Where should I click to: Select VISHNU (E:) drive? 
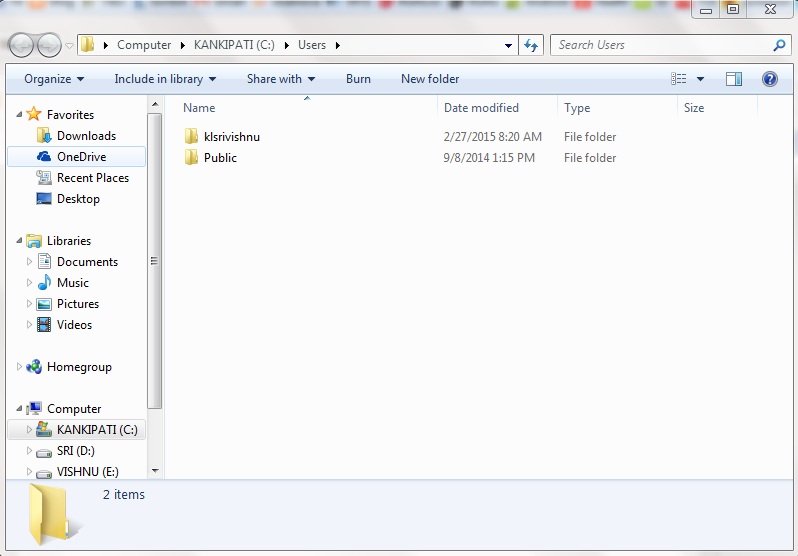tap(87, 471)
